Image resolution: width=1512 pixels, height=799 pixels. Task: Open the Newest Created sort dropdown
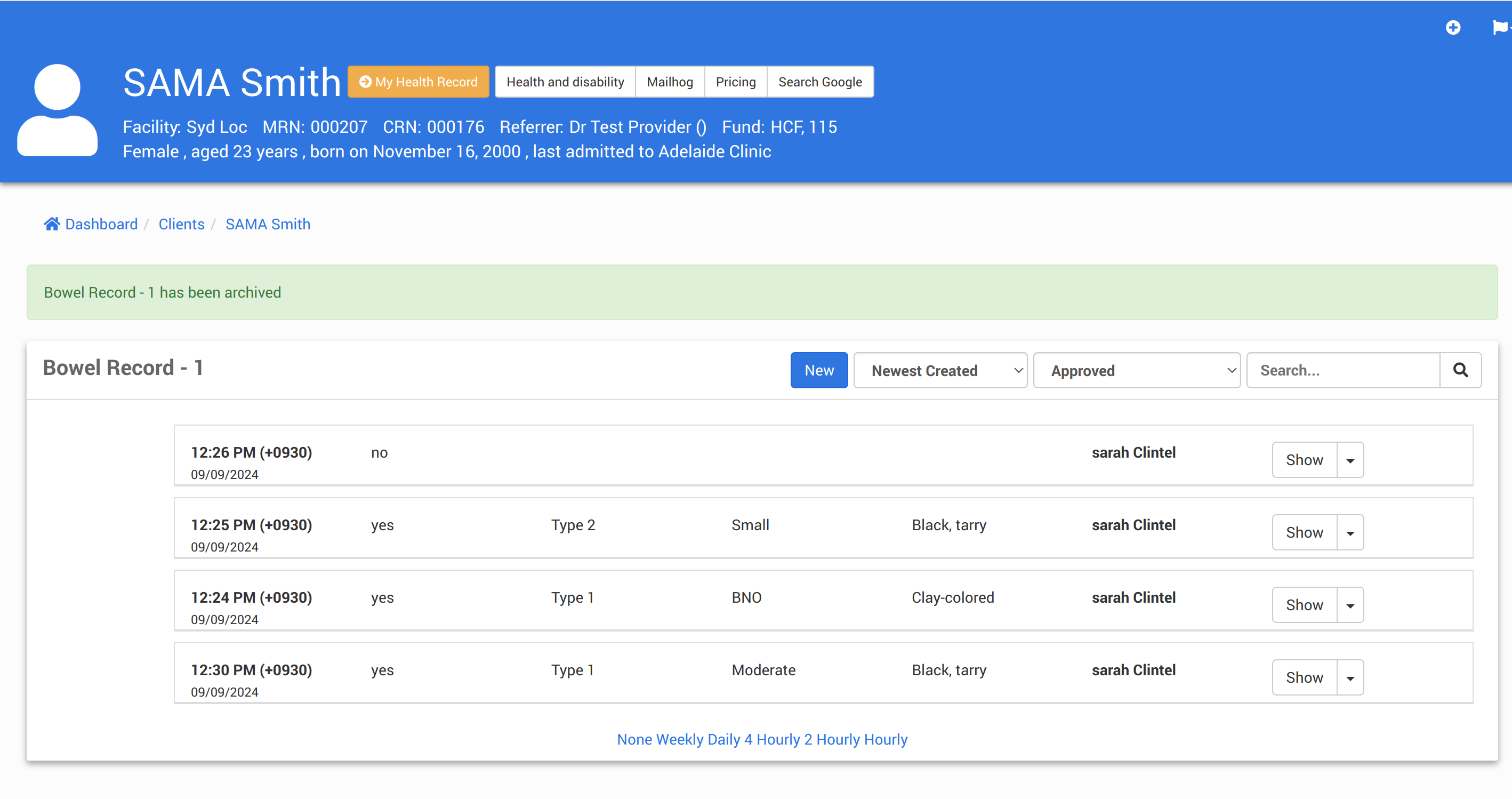point(940,371)
